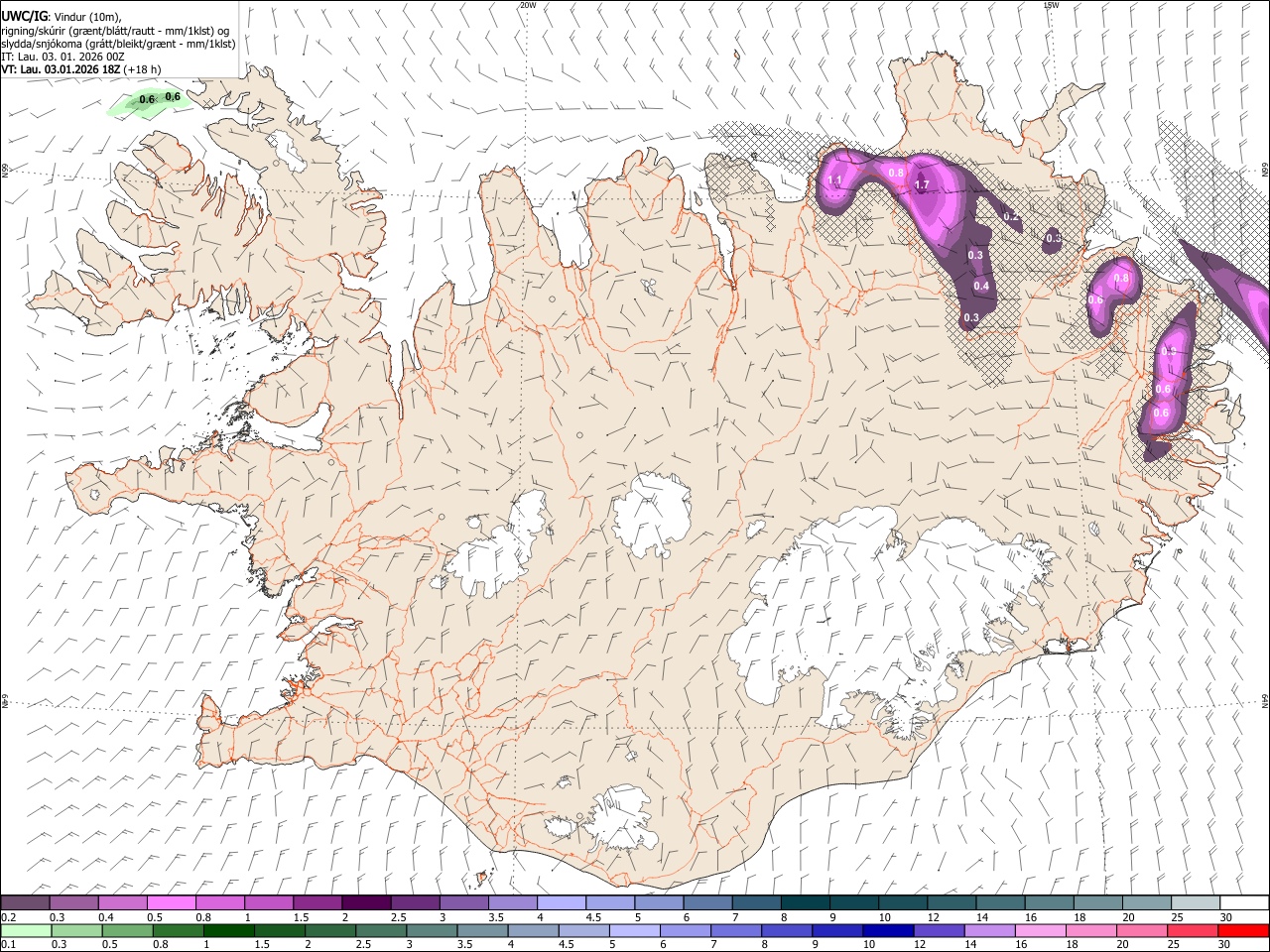This screenshot has height=952, width=1270.
Task: Click the bright red swatch labeled 30 in bottom row
Action: click(1243, 930)
